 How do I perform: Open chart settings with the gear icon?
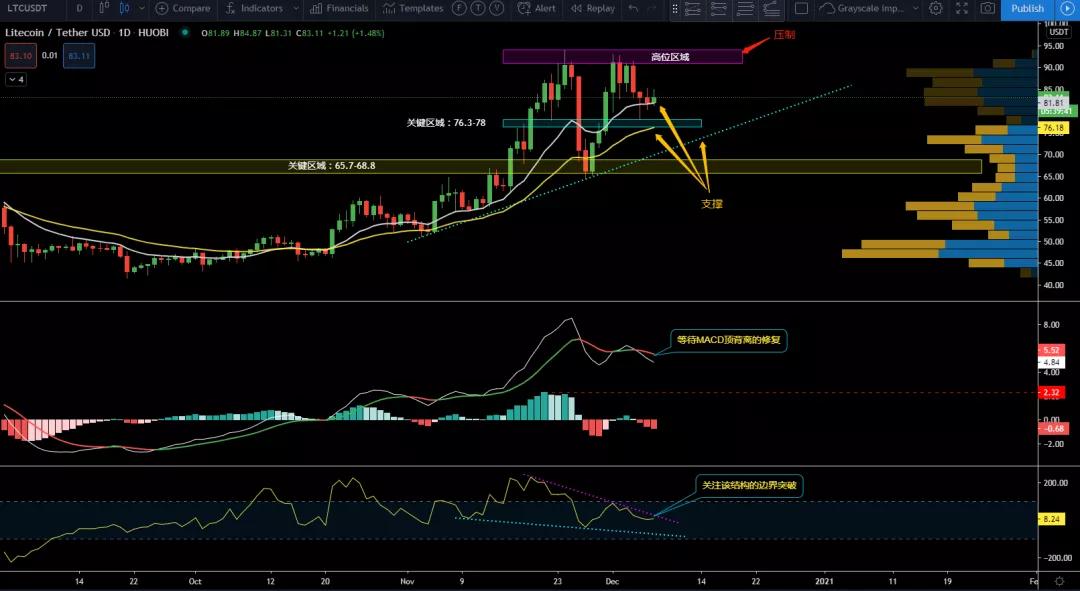[935, 8]
